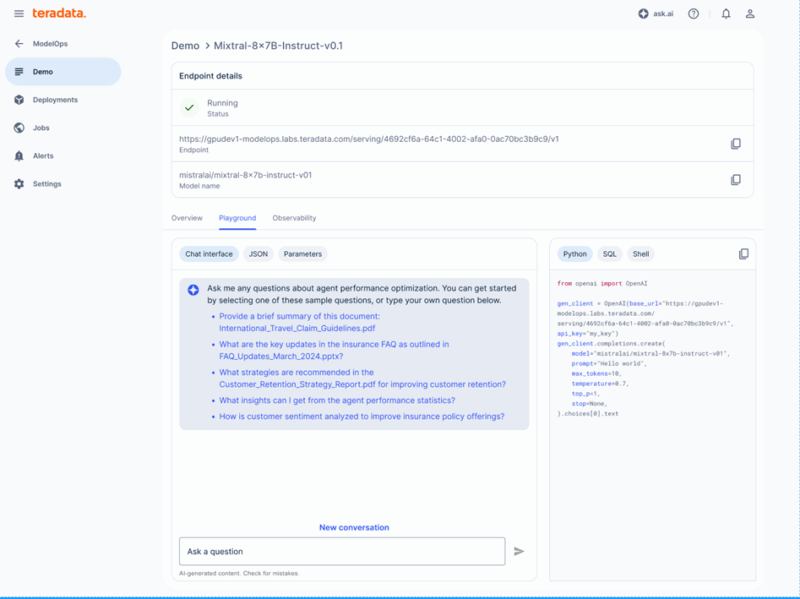800x599 pixels.
Task: Go back using ModelOps arrow
Action: pos(19,44)
